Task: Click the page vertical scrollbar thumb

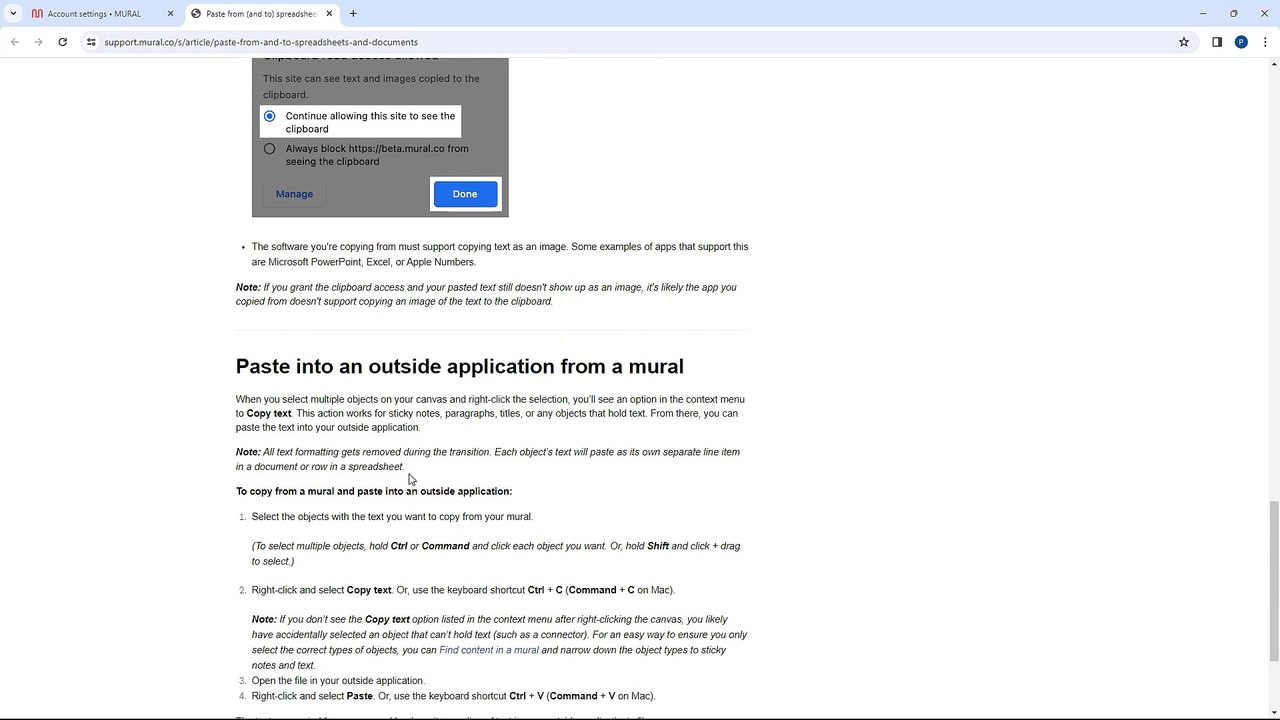Action: (1273, 580)
